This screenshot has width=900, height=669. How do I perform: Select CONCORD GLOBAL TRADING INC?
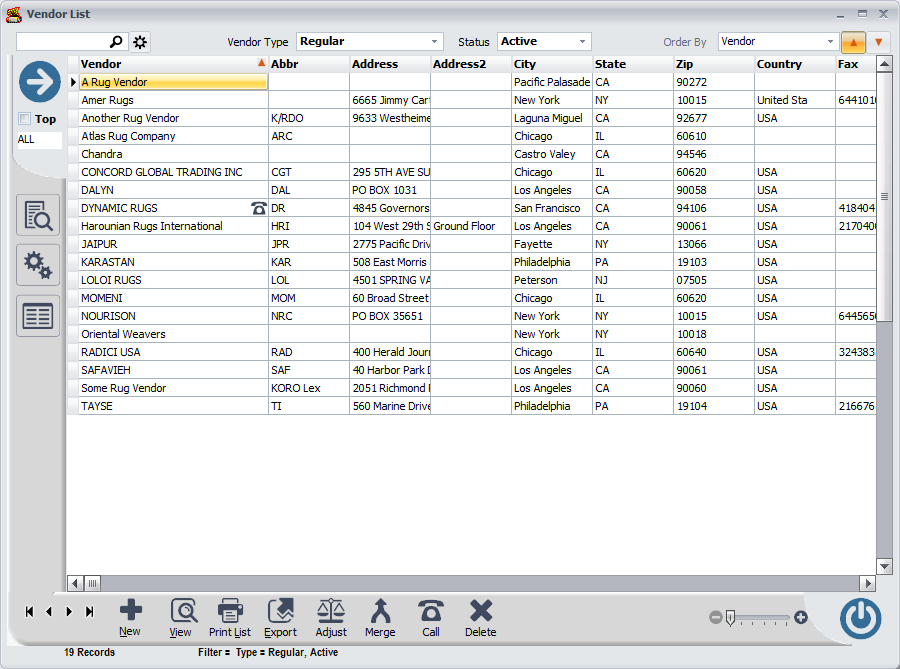173,172
